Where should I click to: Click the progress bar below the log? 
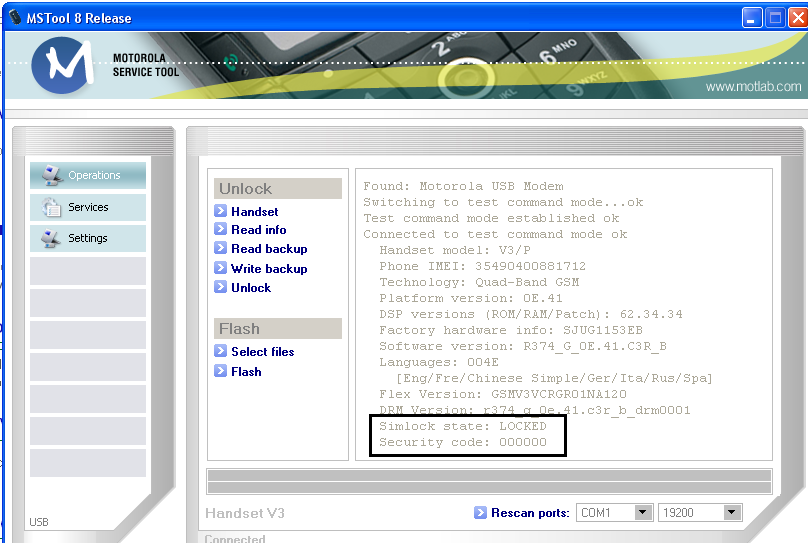coord(489,481)
